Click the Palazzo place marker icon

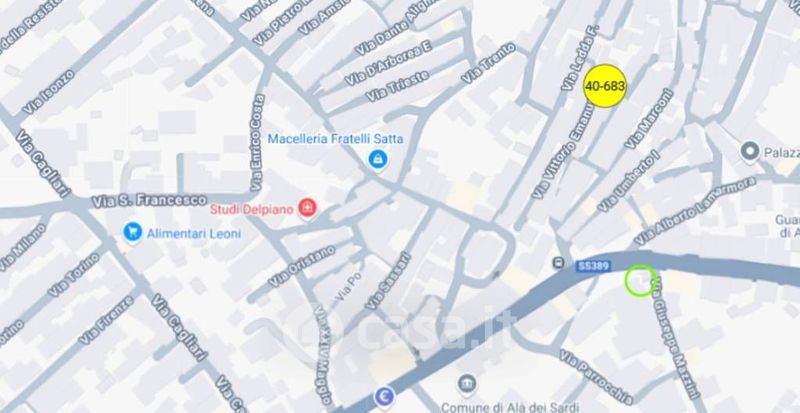pyautogui.click(x=749, y=152)
